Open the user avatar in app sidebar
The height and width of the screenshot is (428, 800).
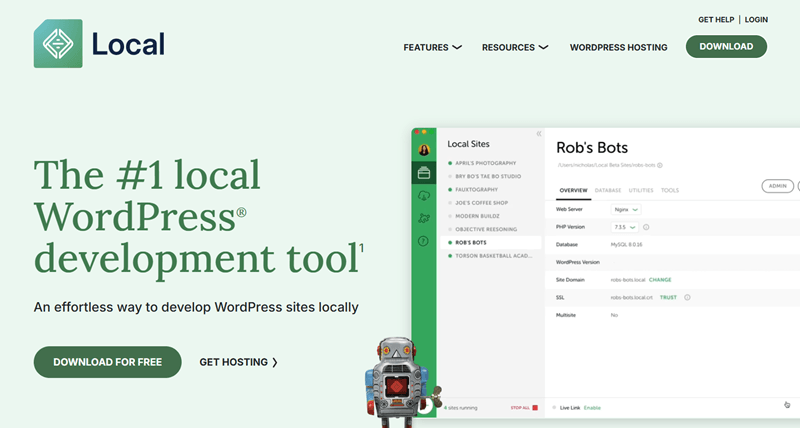pos(424,150)
